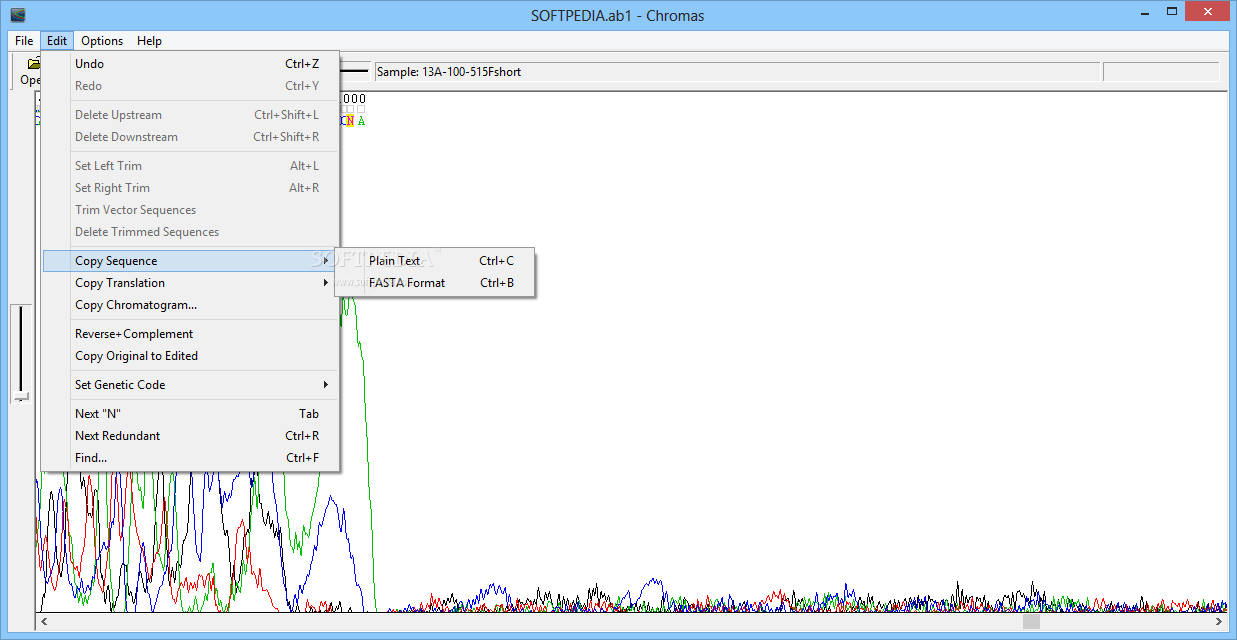Select the green A base call
This screenshot has width=1237, height=640.
click(361, 121)
